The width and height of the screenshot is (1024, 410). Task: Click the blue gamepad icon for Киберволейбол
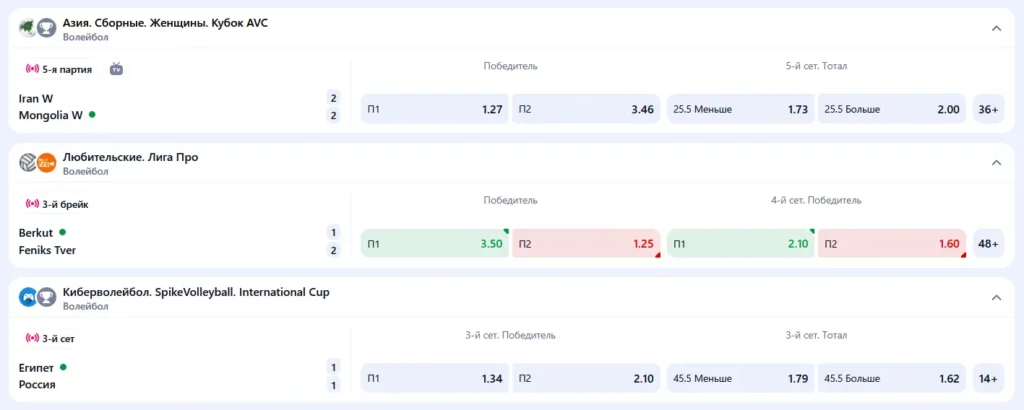pos(28,297)
